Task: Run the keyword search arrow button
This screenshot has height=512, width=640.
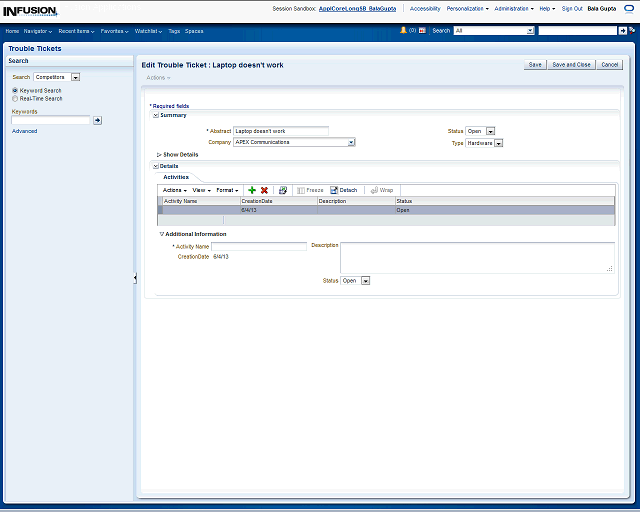Action: click(97, 120)
